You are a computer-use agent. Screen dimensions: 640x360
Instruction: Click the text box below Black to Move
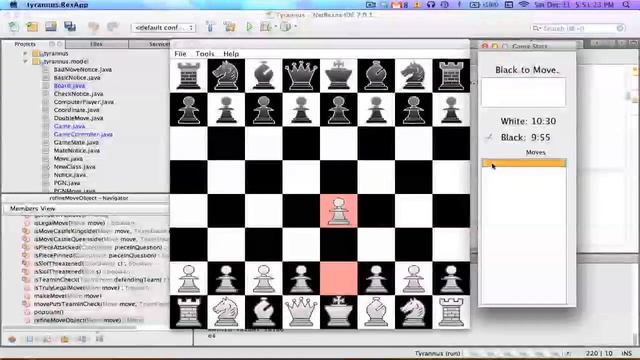[x=524, y=93]
